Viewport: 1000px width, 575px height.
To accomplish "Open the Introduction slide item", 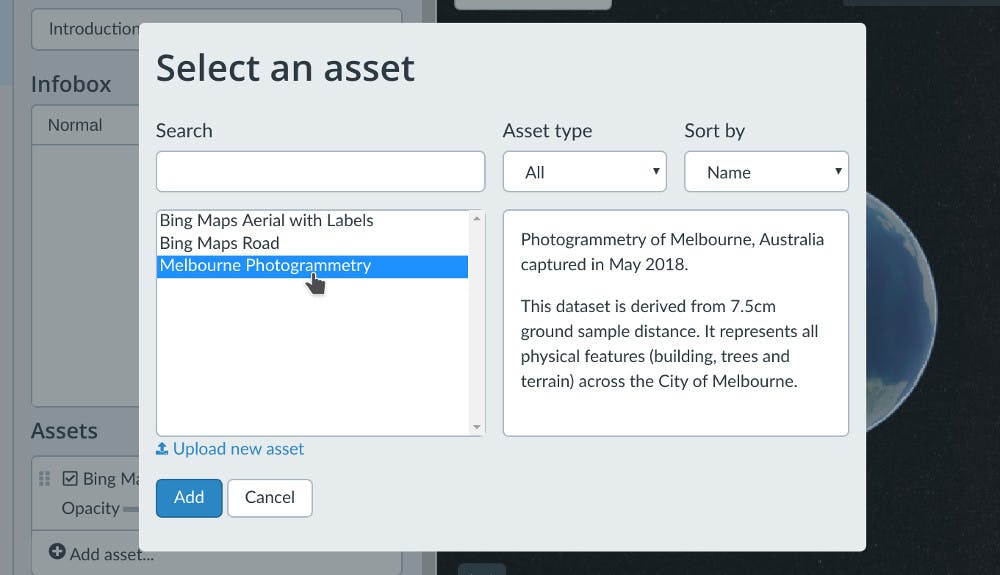I will [x=85, y=29].
